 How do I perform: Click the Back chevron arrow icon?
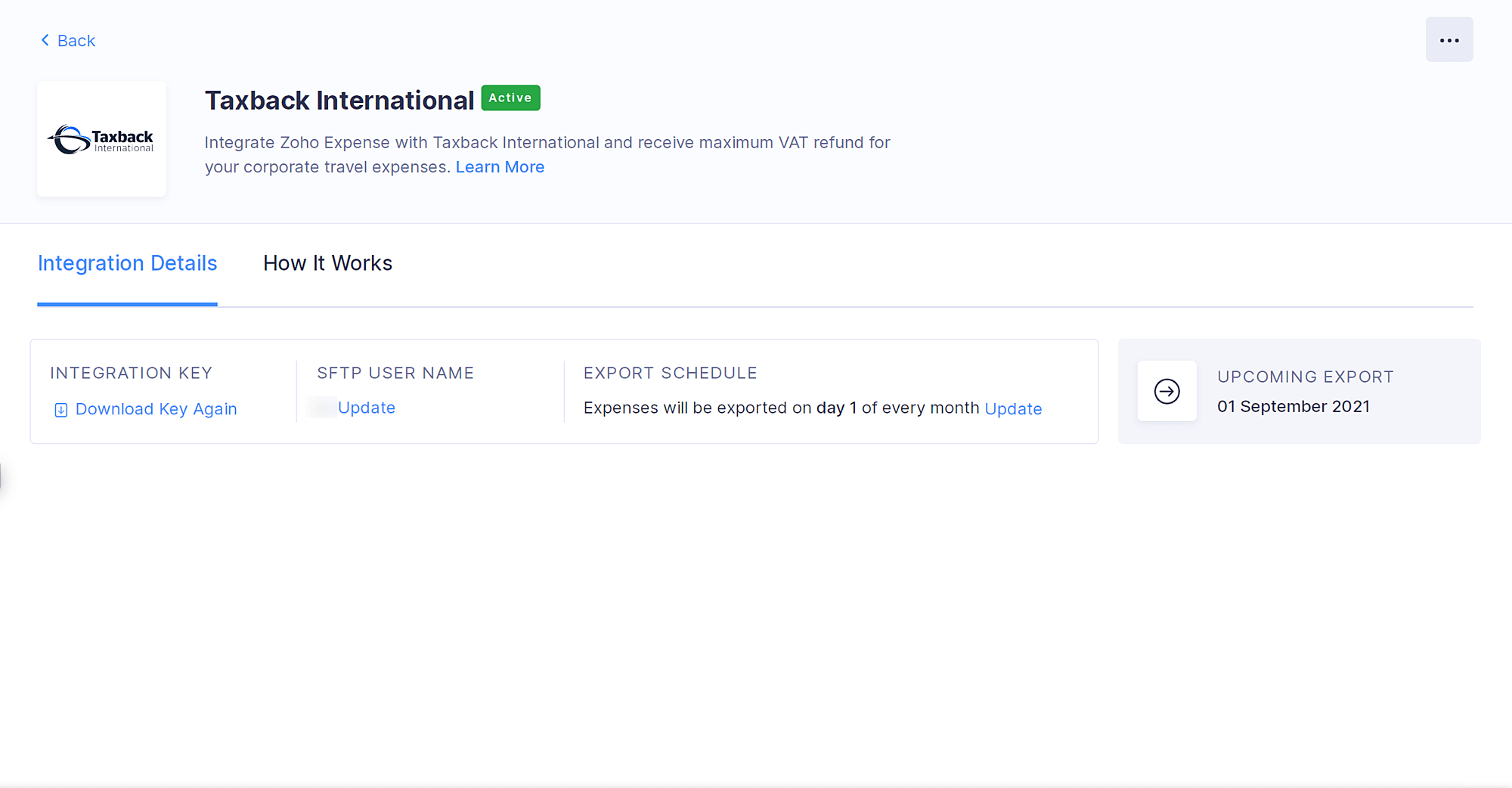[45, 40]
